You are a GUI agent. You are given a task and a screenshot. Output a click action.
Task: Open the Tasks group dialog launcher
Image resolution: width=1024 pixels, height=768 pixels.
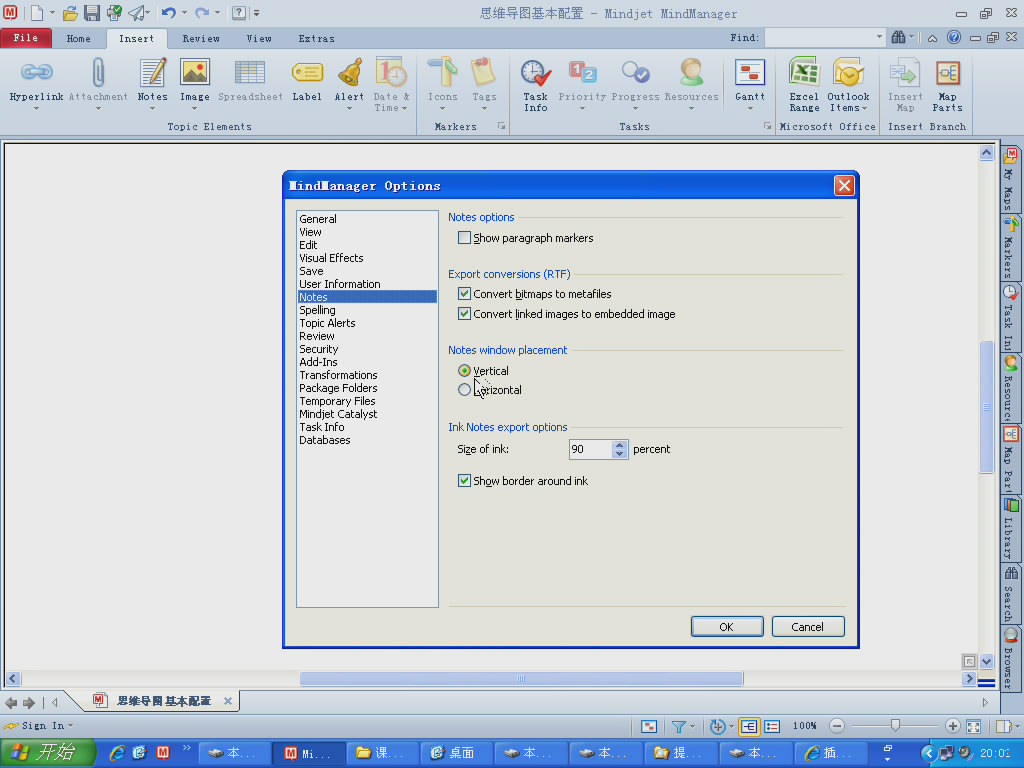tap(767, 126)
